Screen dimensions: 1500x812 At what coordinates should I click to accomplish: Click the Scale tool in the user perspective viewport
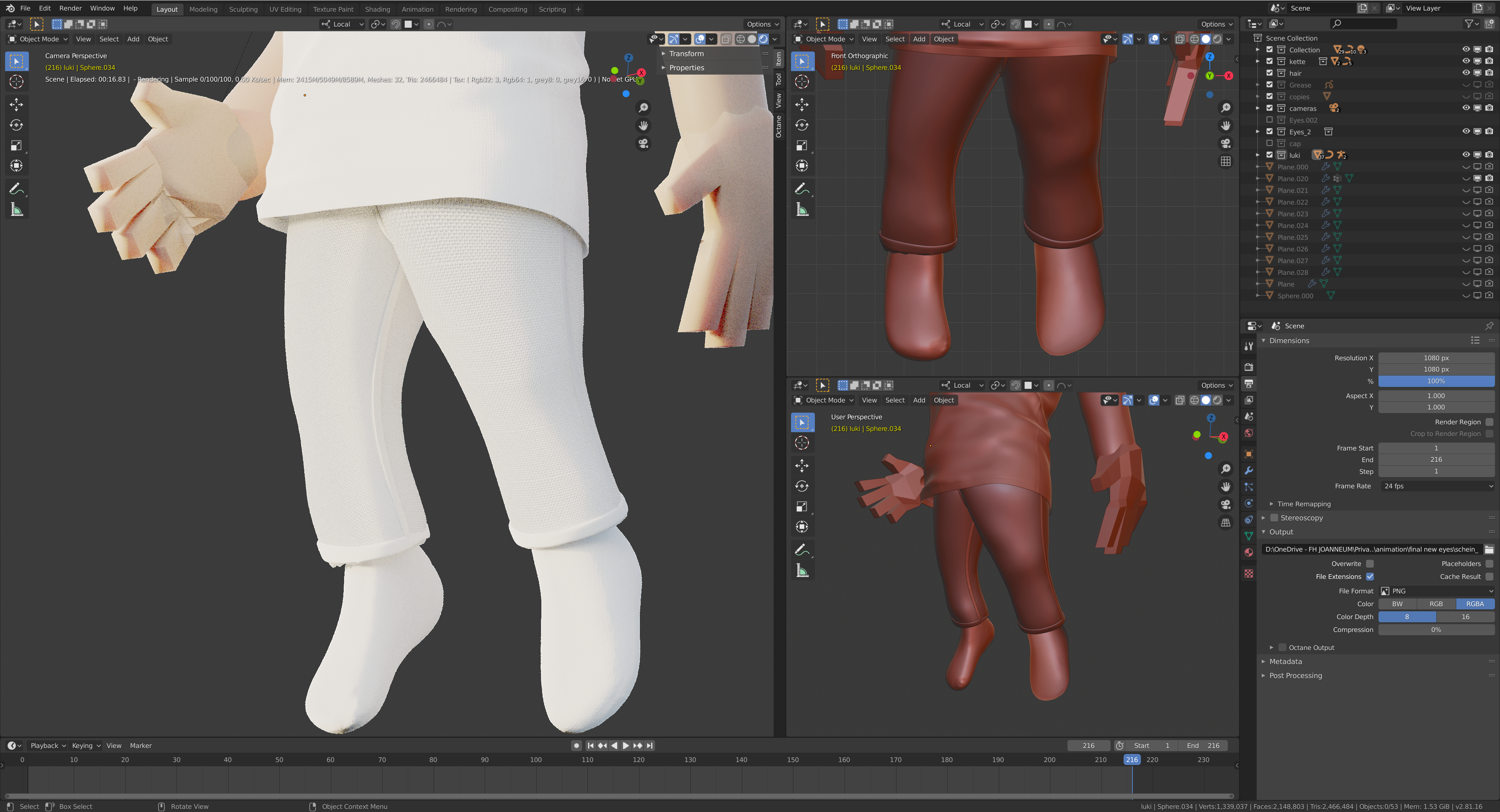tap(802, 506)
